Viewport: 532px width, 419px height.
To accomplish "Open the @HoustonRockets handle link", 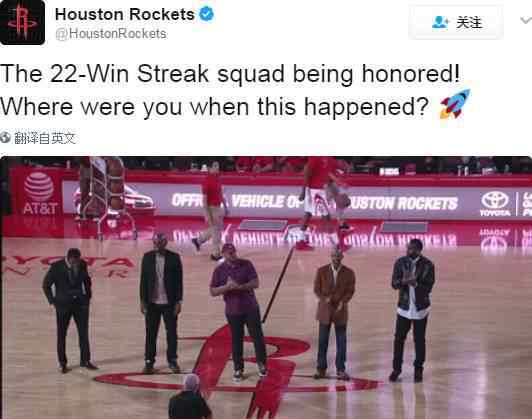I will [x=111, y=34].
